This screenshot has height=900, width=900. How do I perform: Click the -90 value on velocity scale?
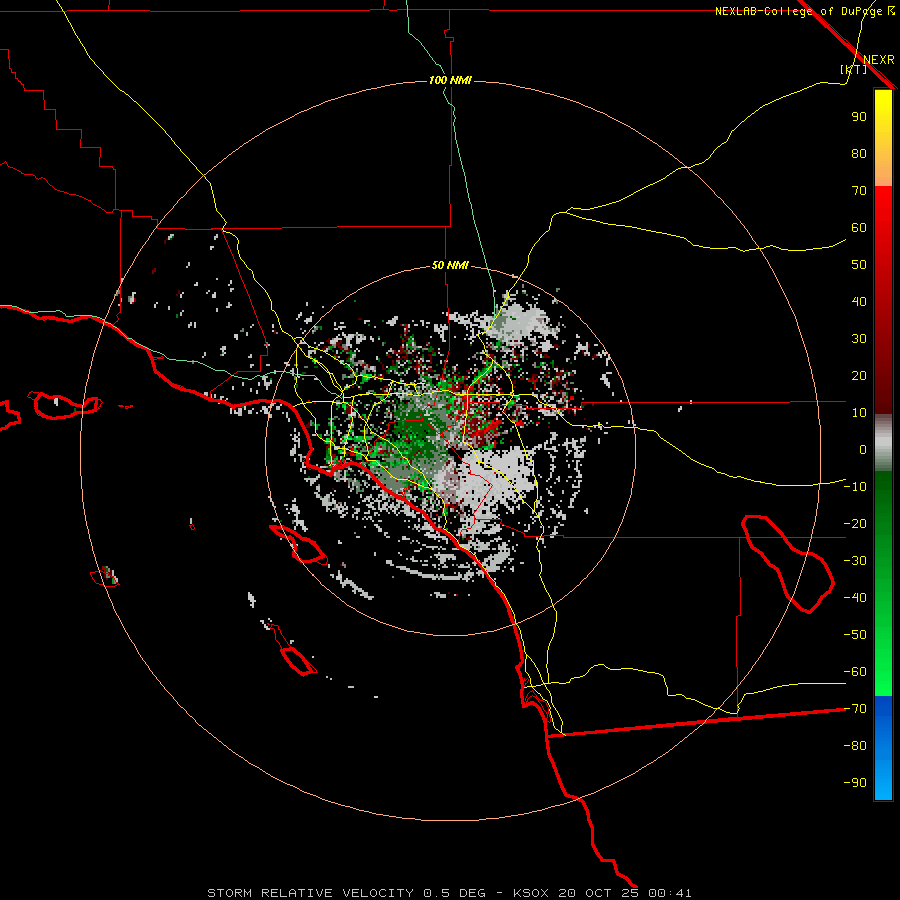tap(855, 783)
